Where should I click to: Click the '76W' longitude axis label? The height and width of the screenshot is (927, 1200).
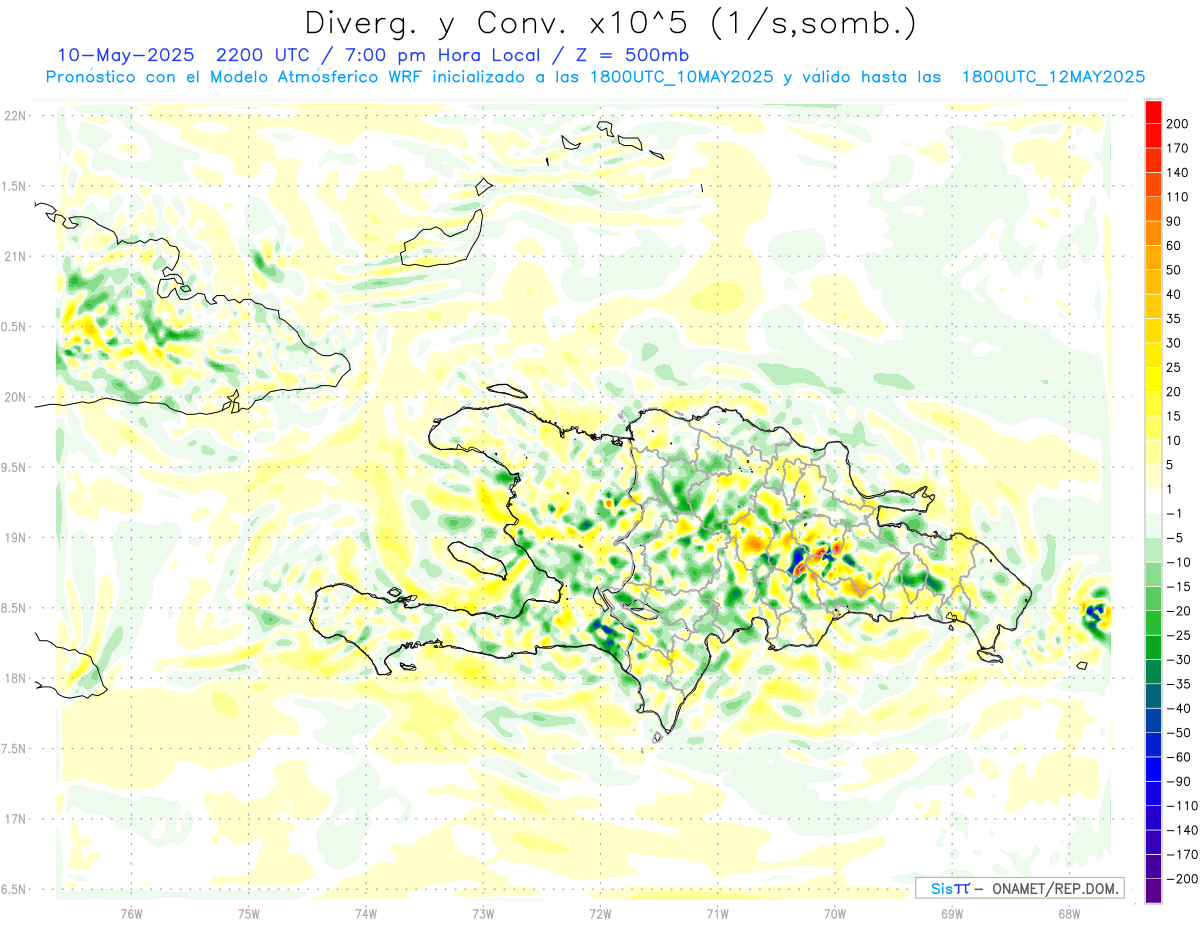tap(131, 914)
